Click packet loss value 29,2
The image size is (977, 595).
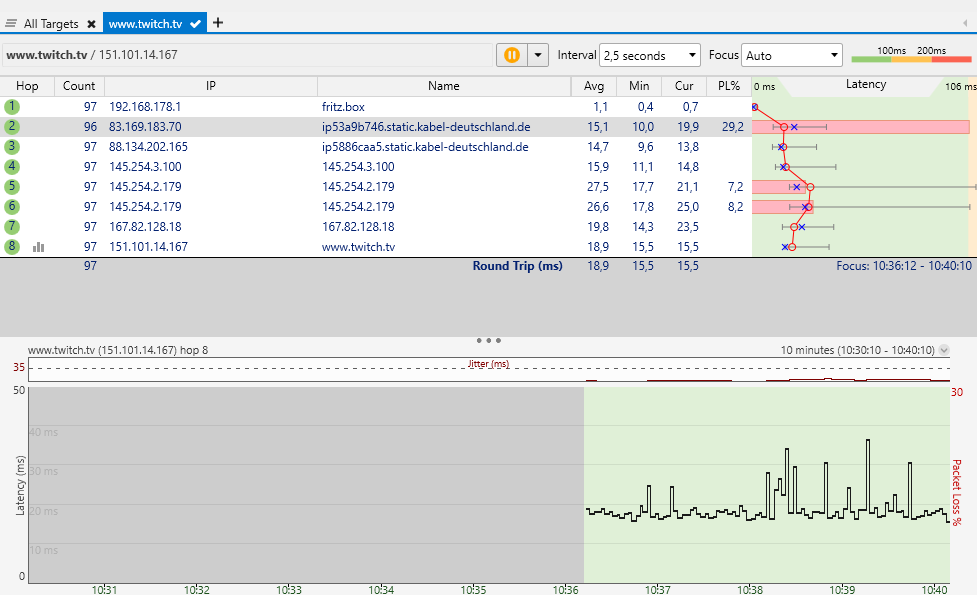[x=733, y=126]
